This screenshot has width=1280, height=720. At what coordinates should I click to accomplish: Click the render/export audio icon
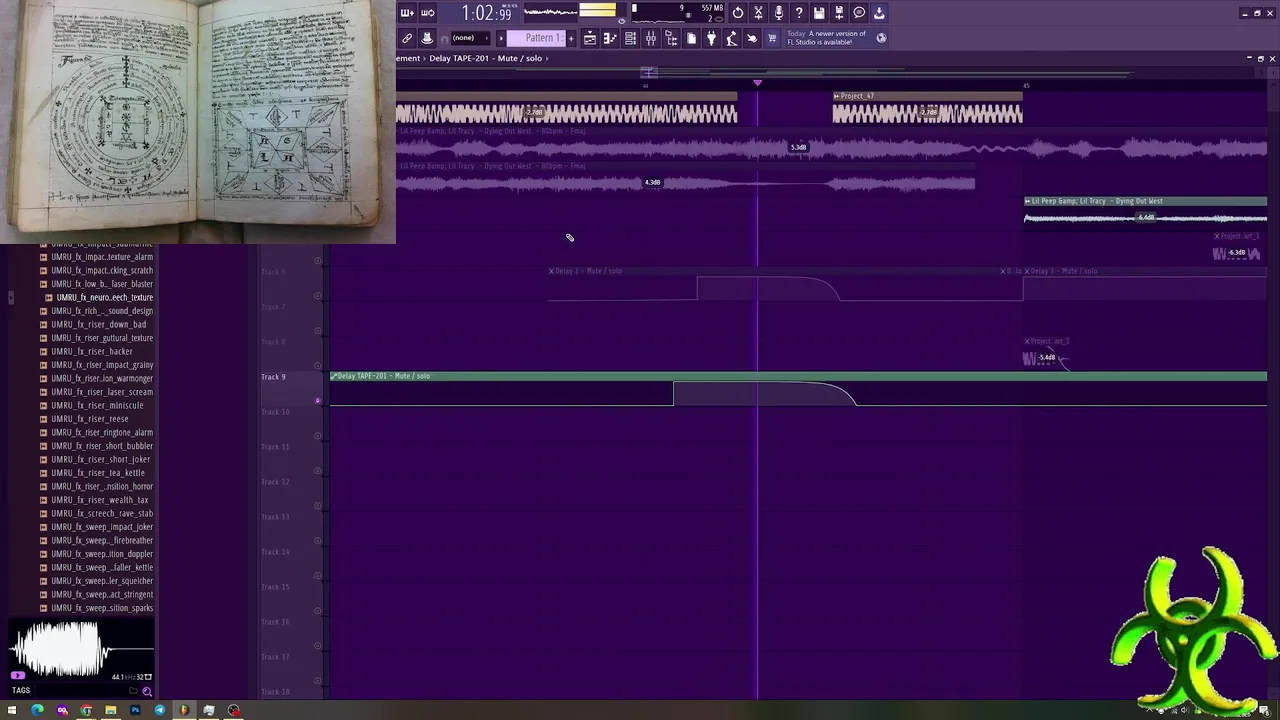tap(839, 13)
